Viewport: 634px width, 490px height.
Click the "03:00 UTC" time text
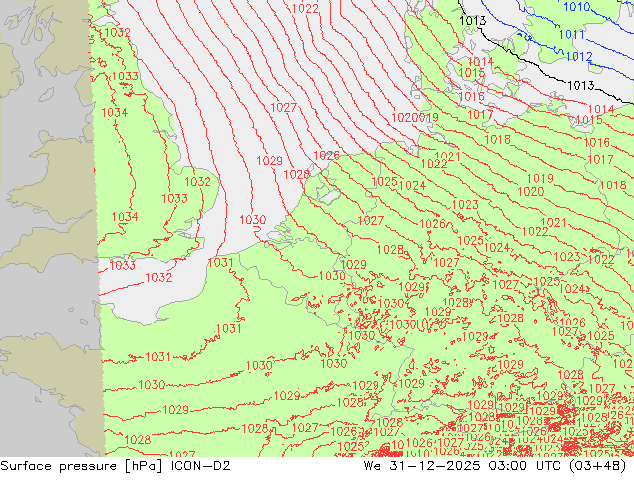[x=524, y=466]
